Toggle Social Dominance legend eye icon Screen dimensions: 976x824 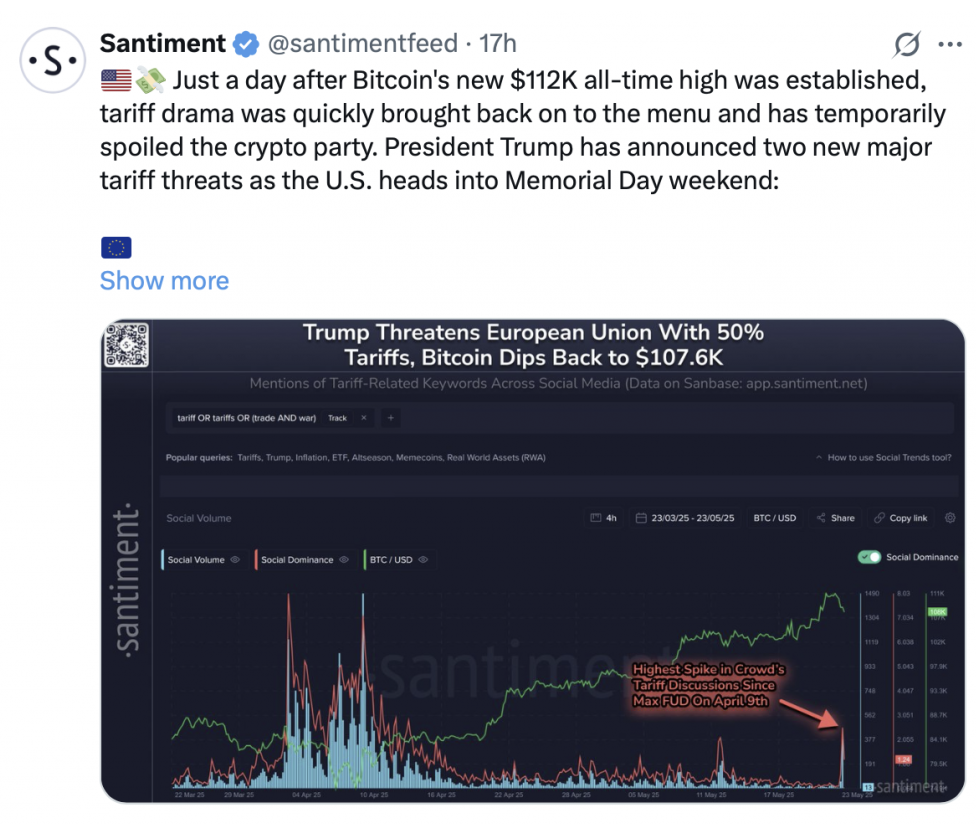[x=344, y=559]
